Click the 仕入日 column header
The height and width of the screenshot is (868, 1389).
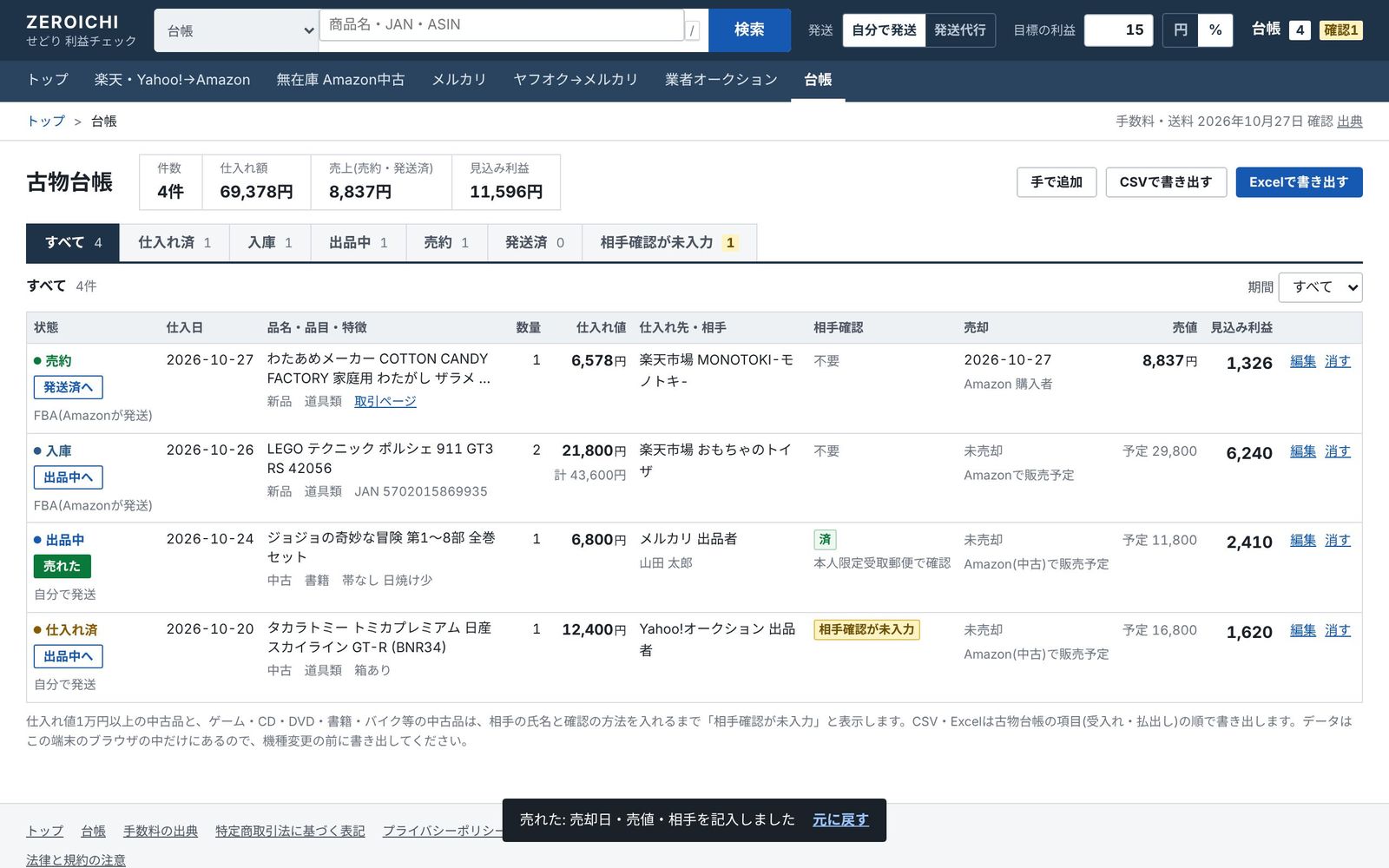[185, 328]
